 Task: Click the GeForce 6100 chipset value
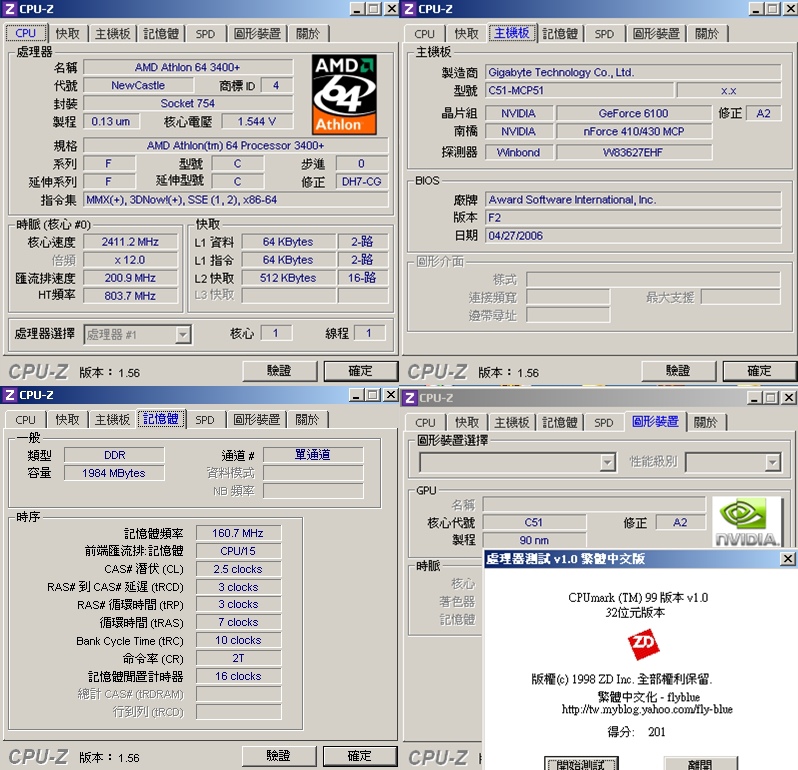(634, 113)
